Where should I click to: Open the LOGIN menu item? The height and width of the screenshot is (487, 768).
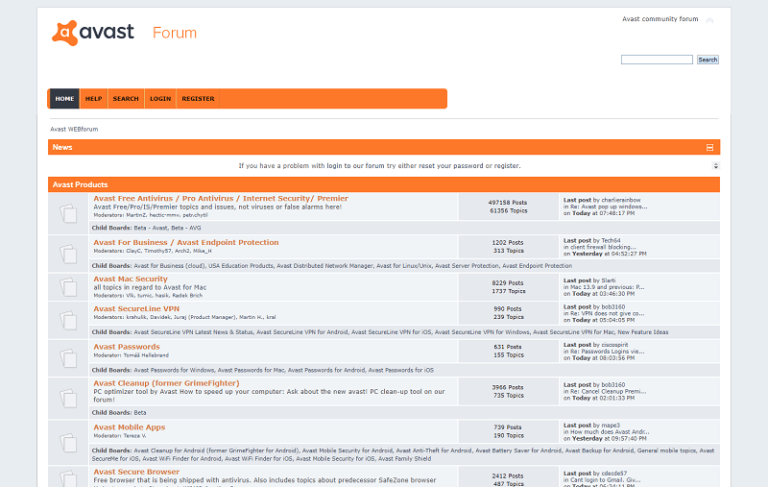tap(161, 98)
